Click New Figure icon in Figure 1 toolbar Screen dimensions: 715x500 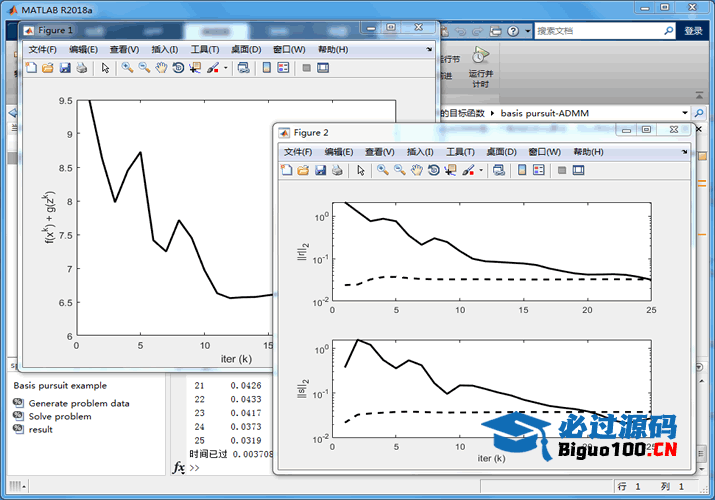click(31, 68)
